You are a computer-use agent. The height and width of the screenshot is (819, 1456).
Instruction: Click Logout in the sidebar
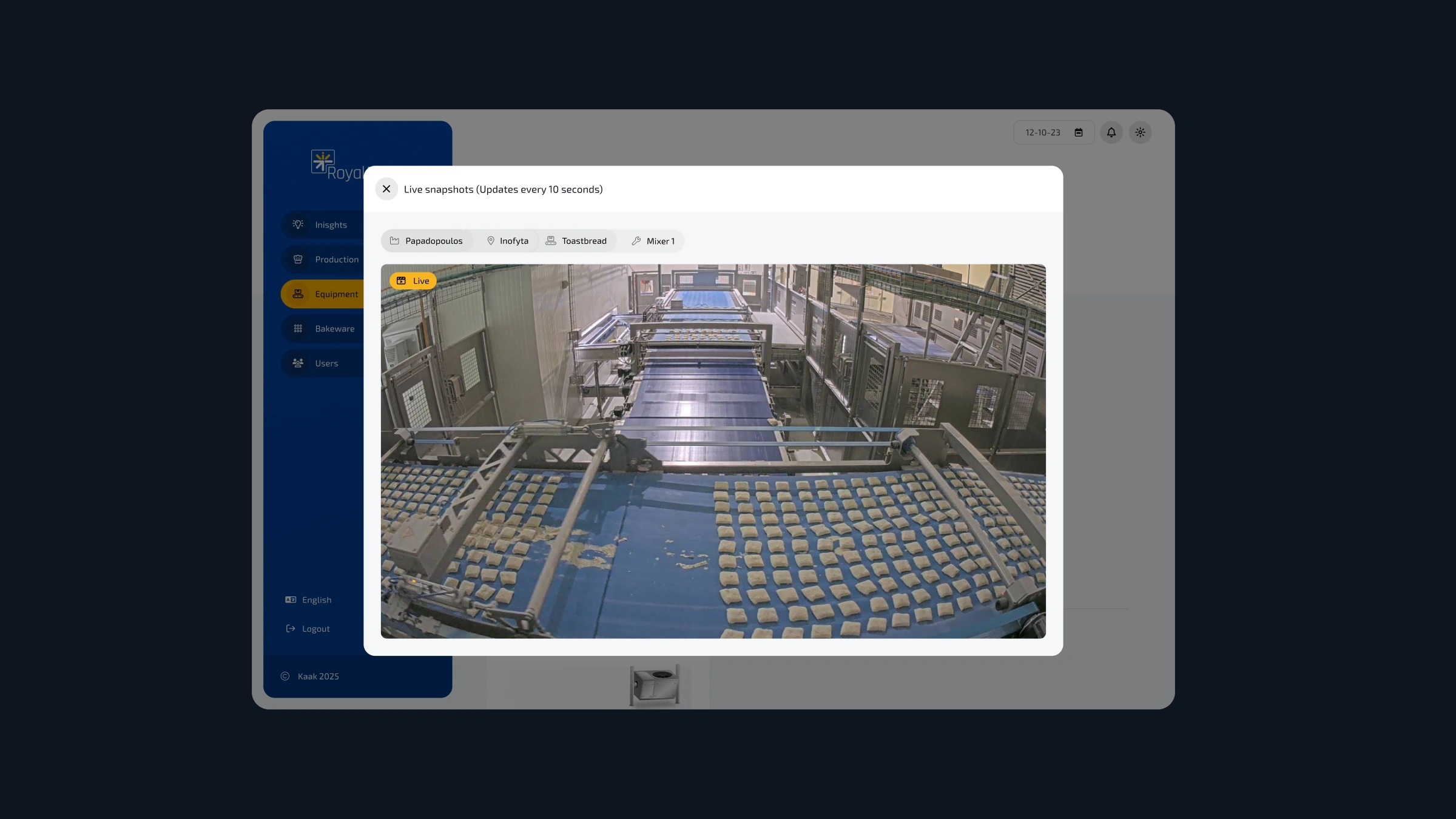point(315,628)
